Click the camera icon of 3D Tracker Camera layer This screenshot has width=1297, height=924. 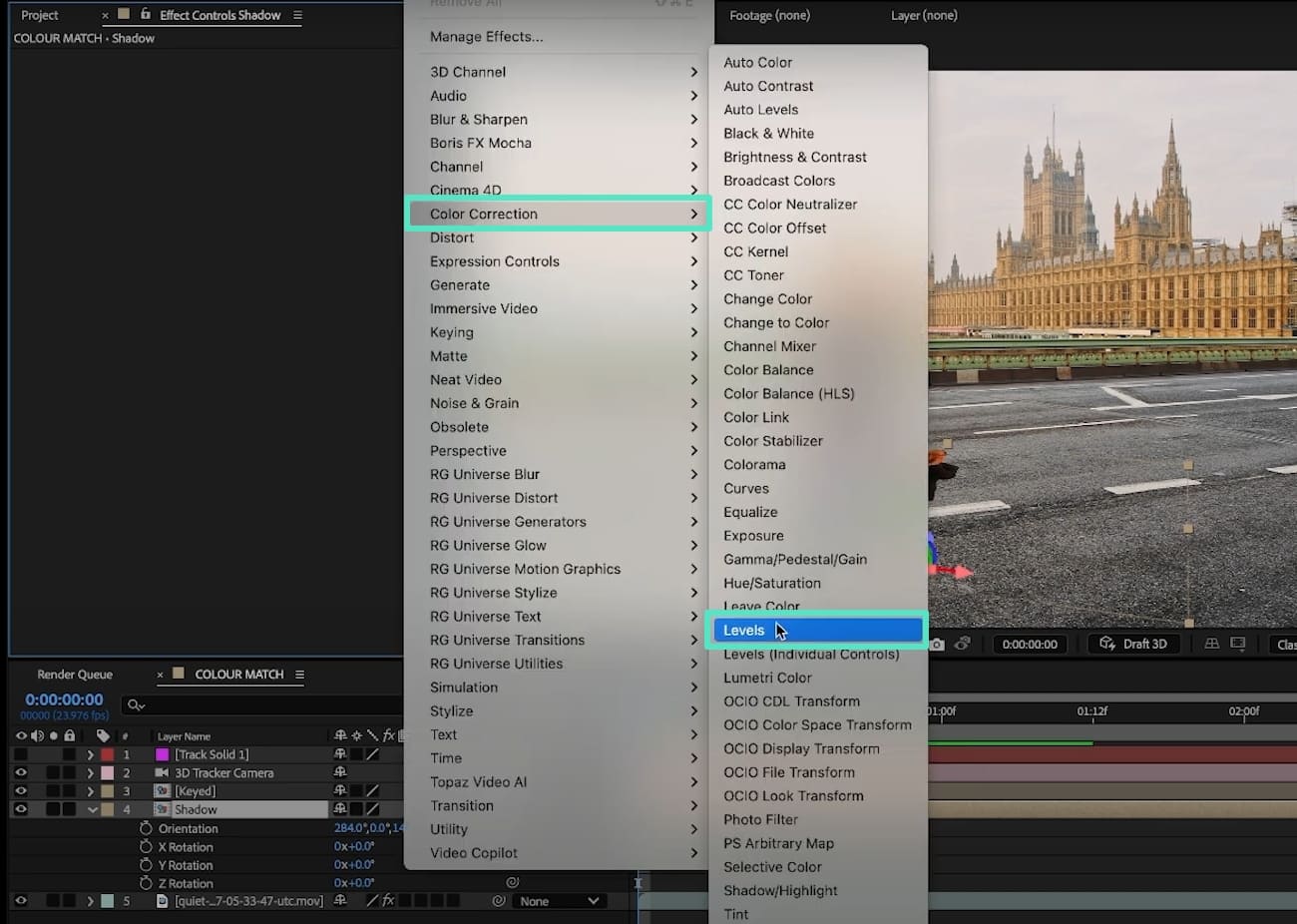(x=162, y=772)
